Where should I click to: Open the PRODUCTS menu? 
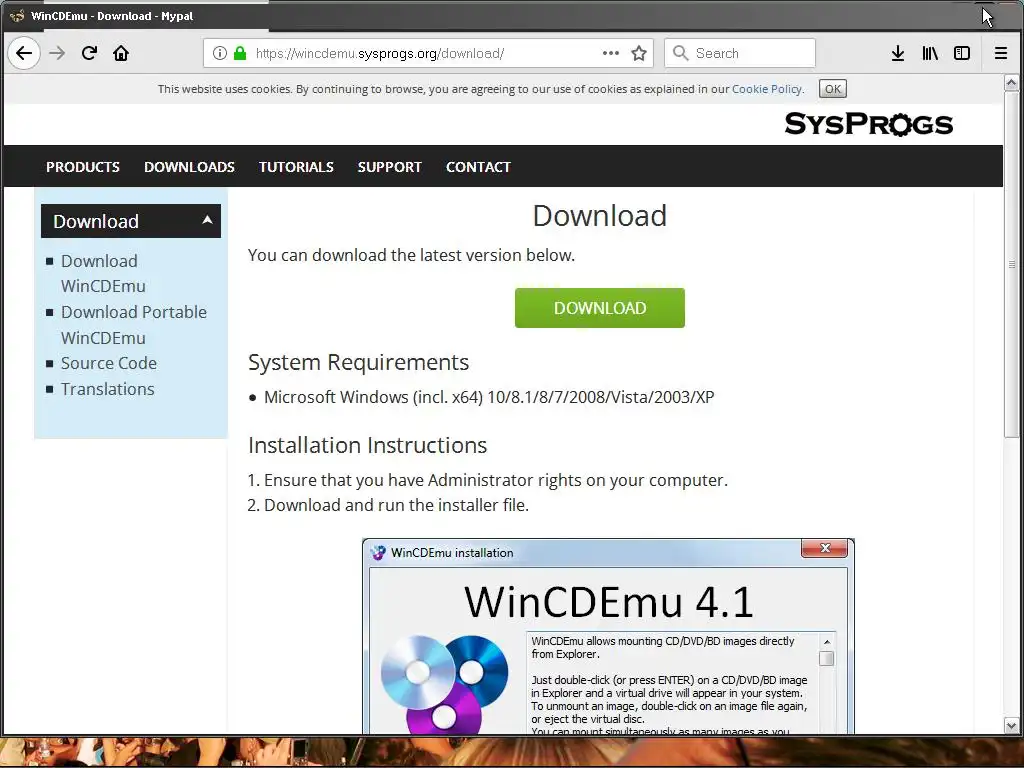(x=83, y=167)
